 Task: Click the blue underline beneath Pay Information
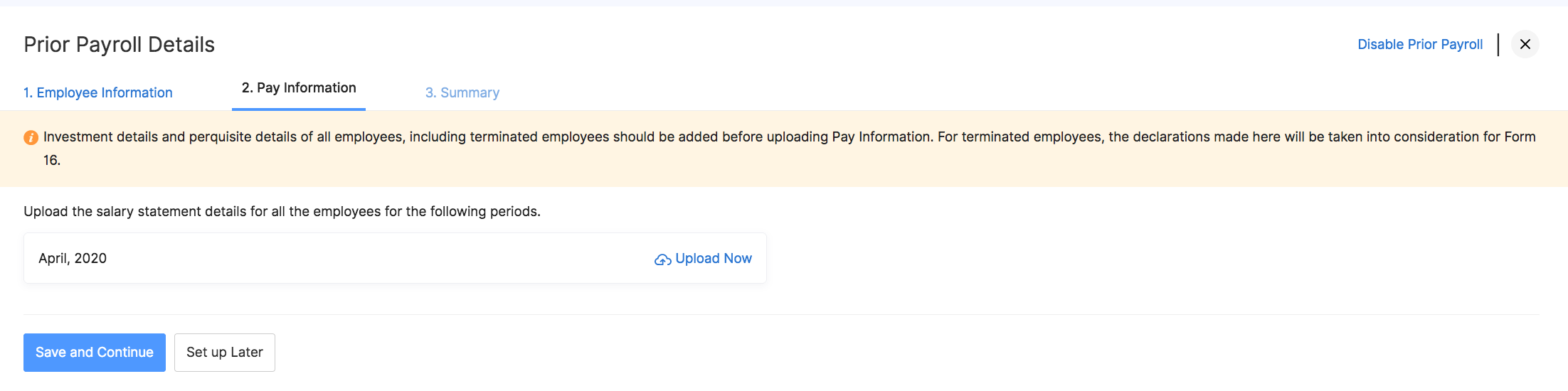(299, 109)
